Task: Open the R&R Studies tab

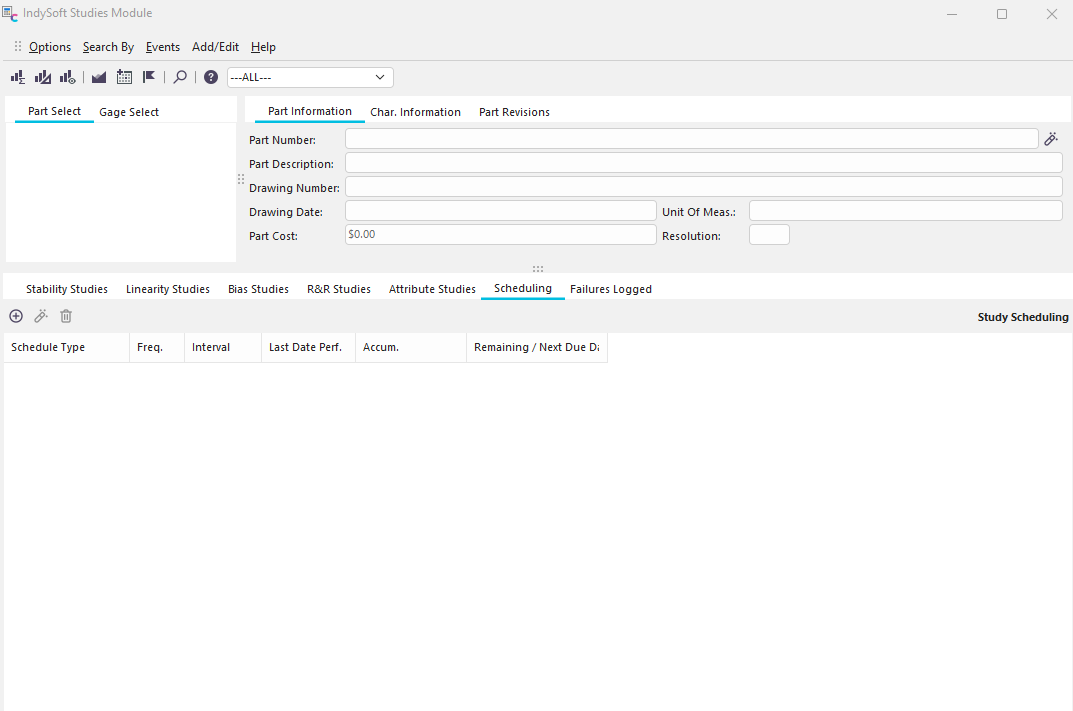Action: coord(338,289)
